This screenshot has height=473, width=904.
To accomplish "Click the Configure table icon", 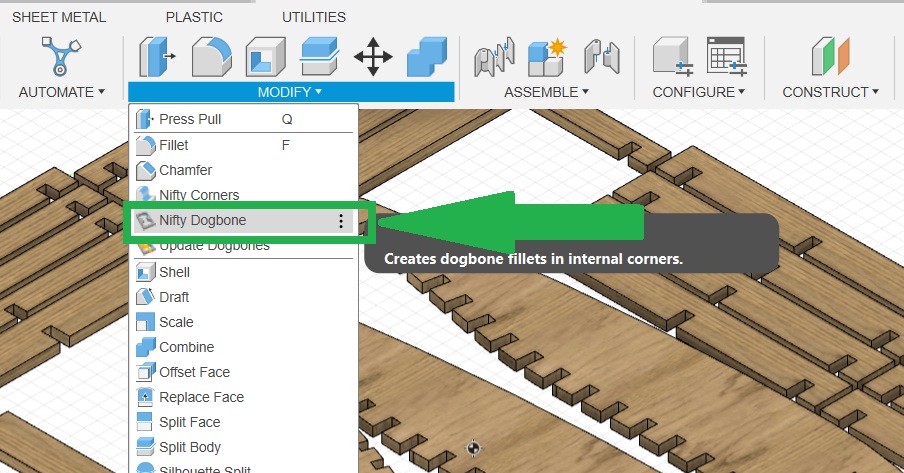I will click(727, 56).
